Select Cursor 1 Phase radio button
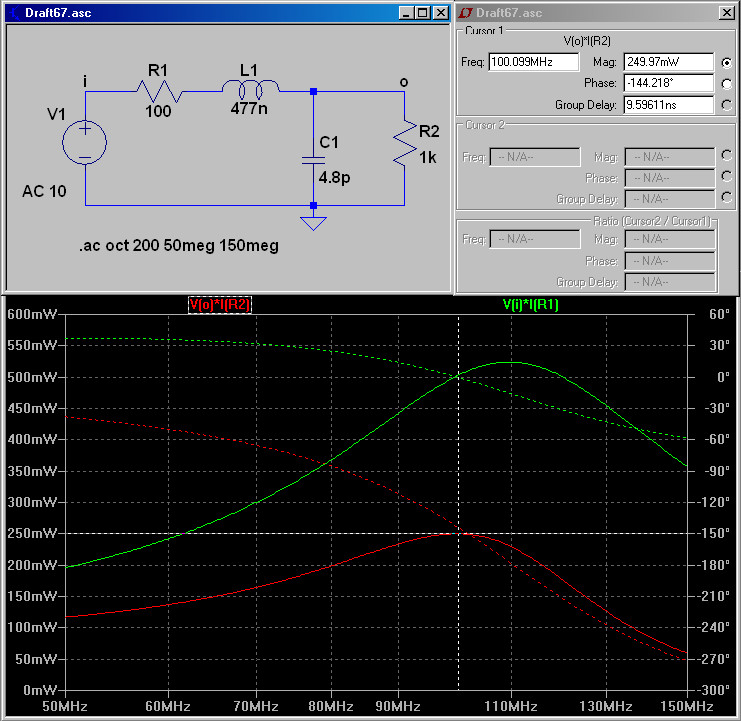 pos(727,84)
